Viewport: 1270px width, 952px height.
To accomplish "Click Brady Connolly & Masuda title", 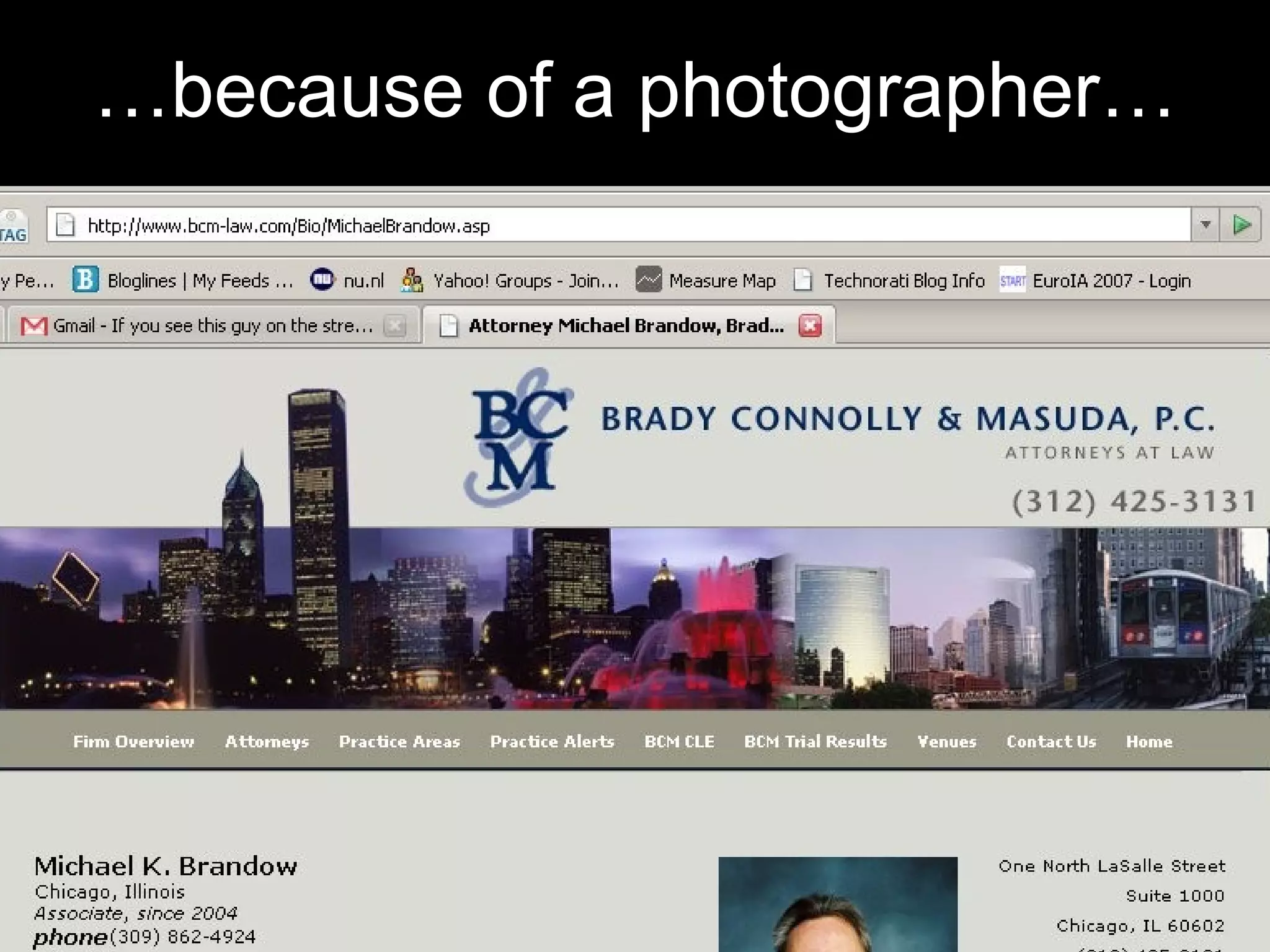I will click(x=907, y=418).
